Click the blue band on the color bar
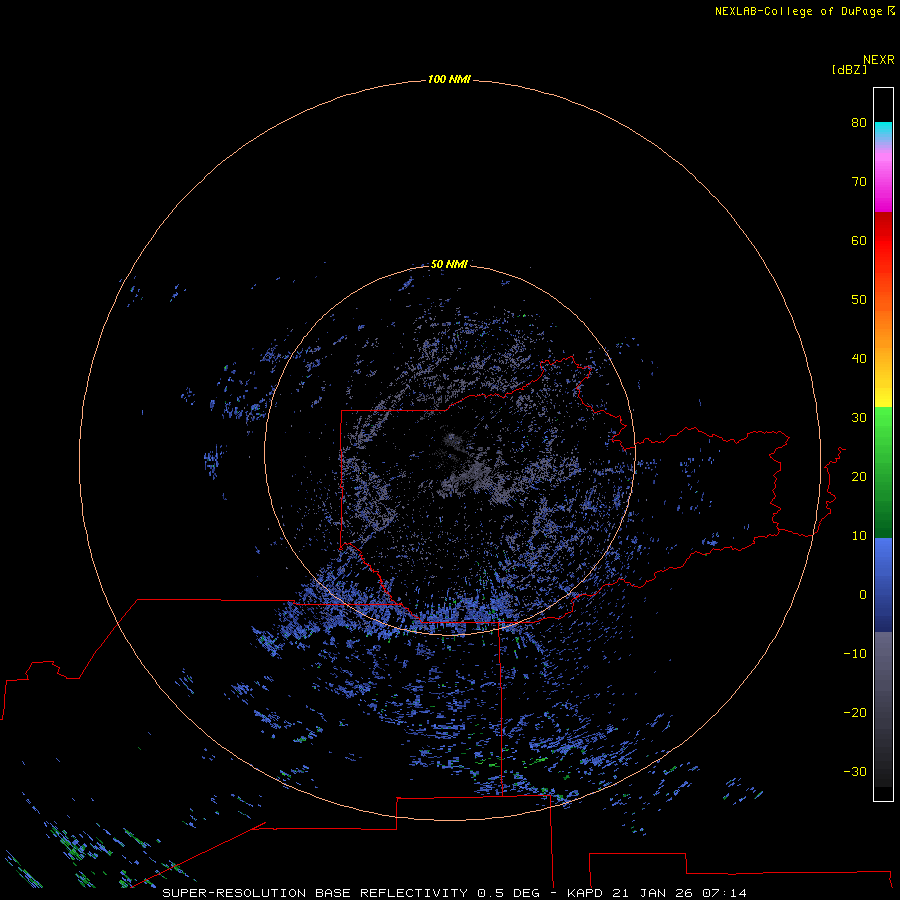This screenshot has width=900, height=900. 883,583
